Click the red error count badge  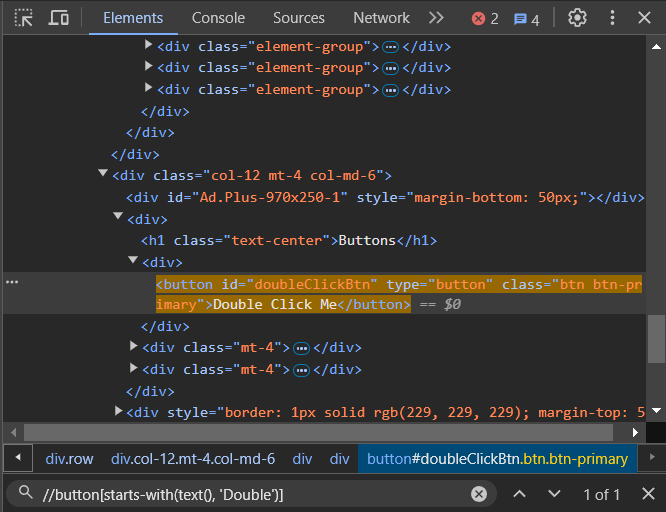point(485,18)
